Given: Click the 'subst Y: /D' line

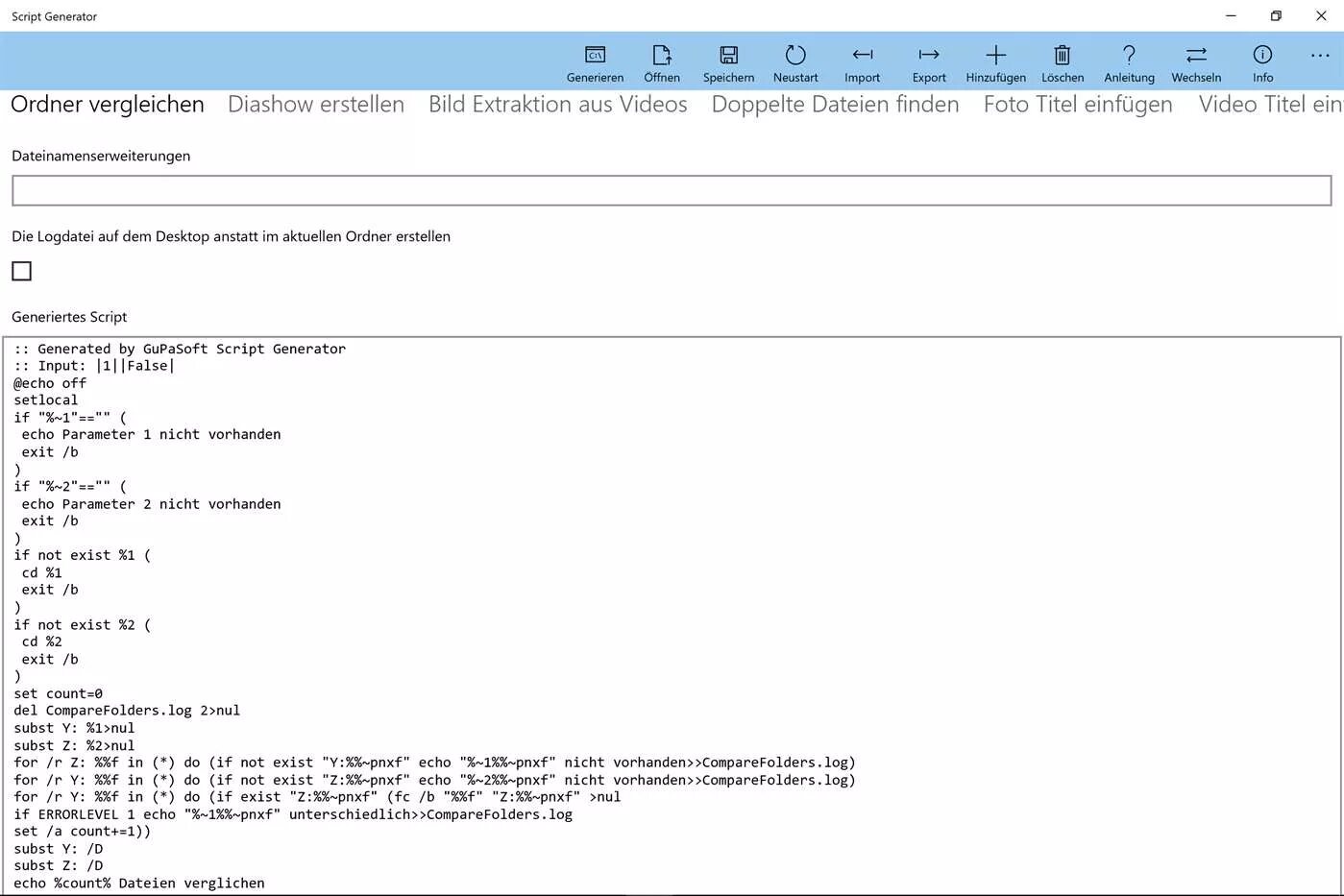Looking at the screenshot, I should [59, 849].
